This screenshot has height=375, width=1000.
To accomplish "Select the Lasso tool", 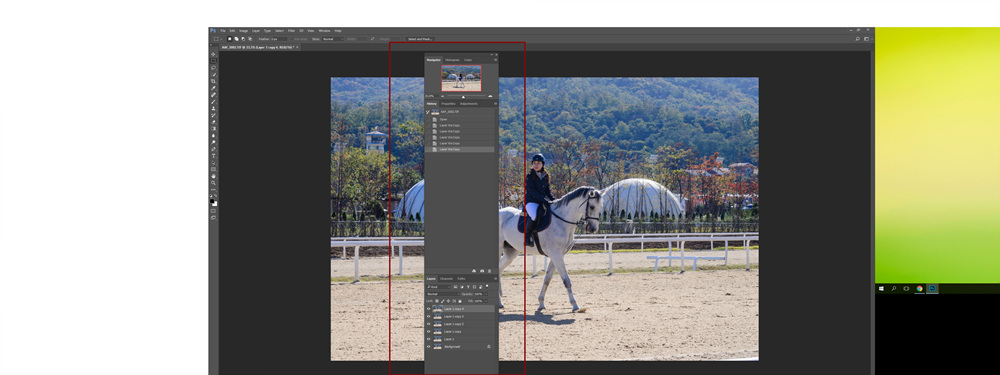I will (214, 68).
